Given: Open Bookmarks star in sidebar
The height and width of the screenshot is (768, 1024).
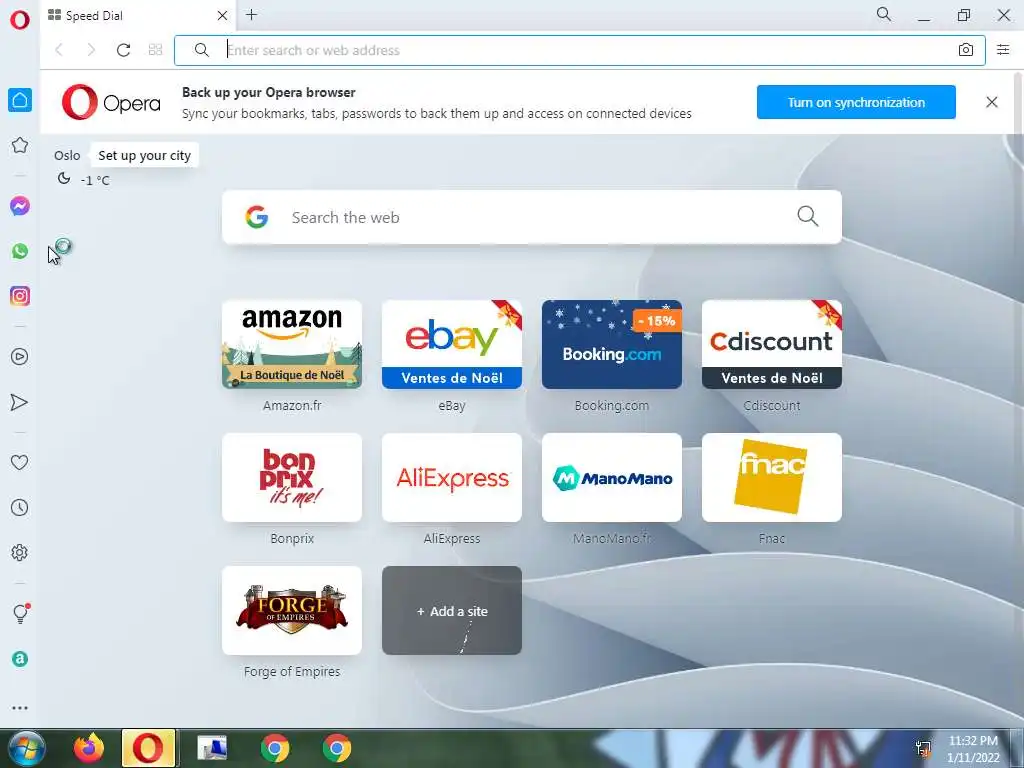Looking at the screenshot, I should pos(20,145).
